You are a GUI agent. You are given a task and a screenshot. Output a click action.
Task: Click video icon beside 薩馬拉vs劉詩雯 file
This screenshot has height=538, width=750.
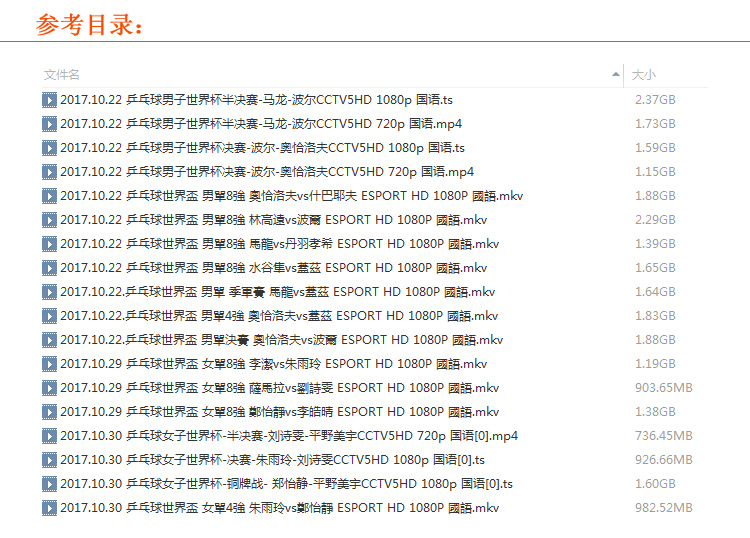(x=49, y=388)
